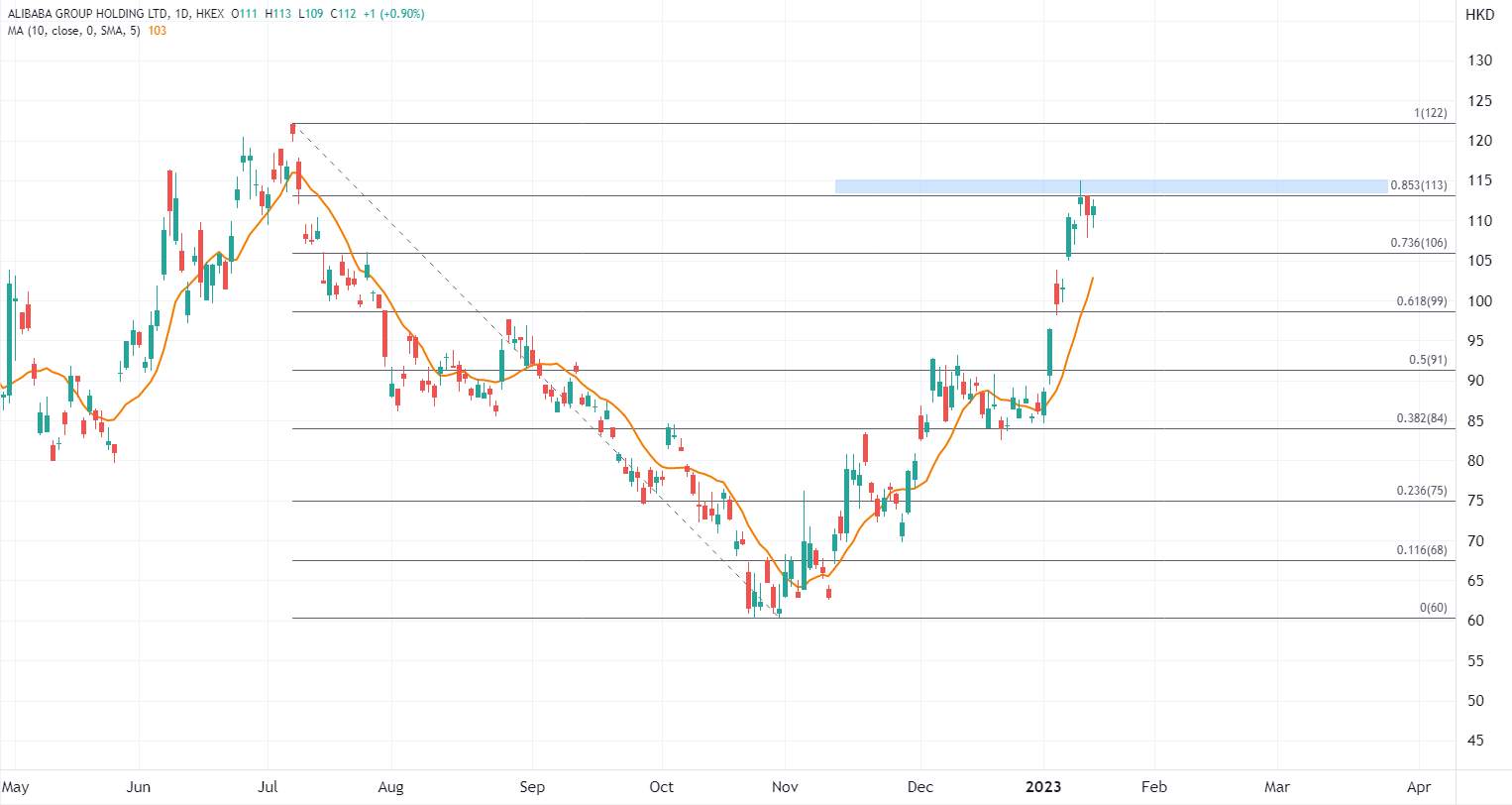Click 105 on the price axis
1512x805 pixels.
pyautogui.click(x=1479, y=261)
